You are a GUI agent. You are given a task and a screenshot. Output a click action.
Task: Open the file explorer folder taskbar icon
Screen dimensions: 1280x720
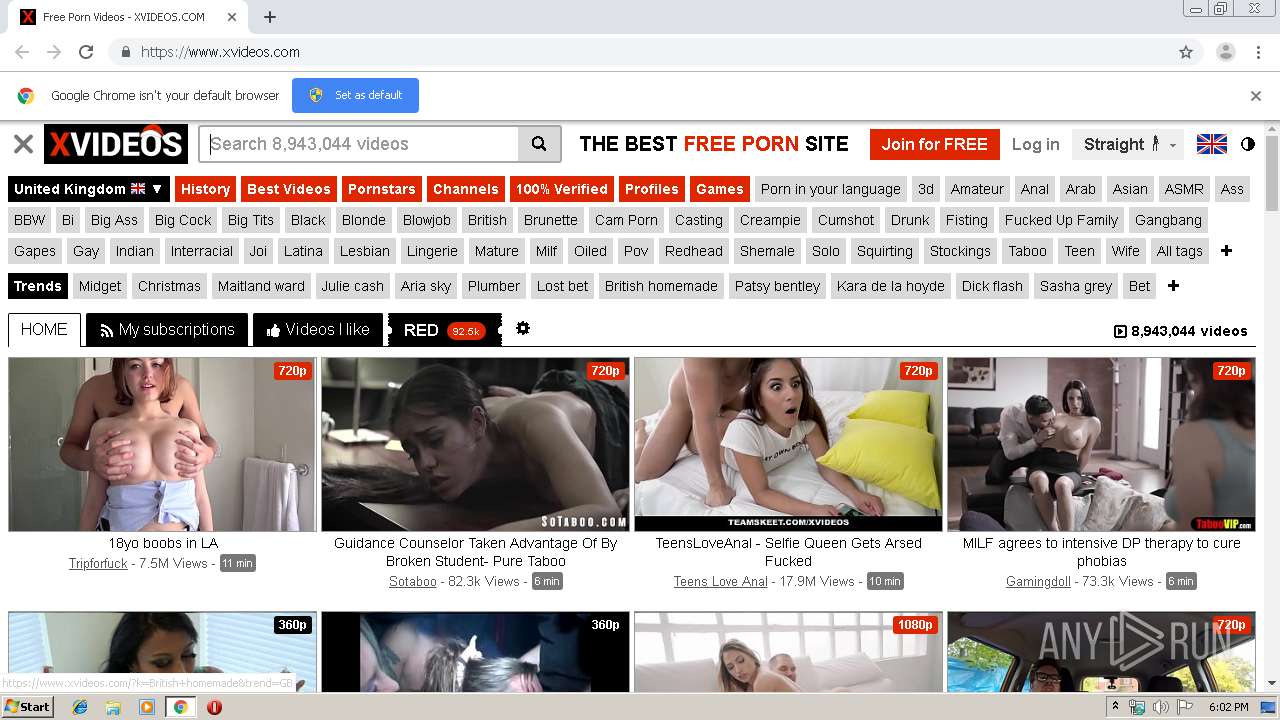pos(113,707)
